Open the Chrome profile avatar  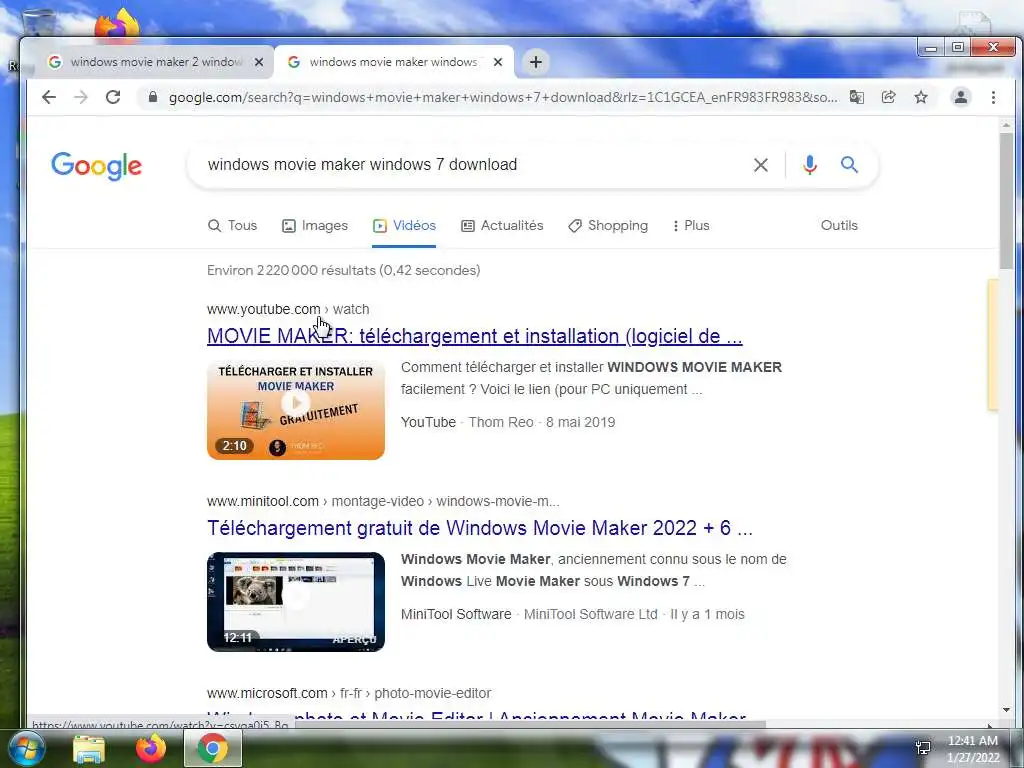pos(961,97)
